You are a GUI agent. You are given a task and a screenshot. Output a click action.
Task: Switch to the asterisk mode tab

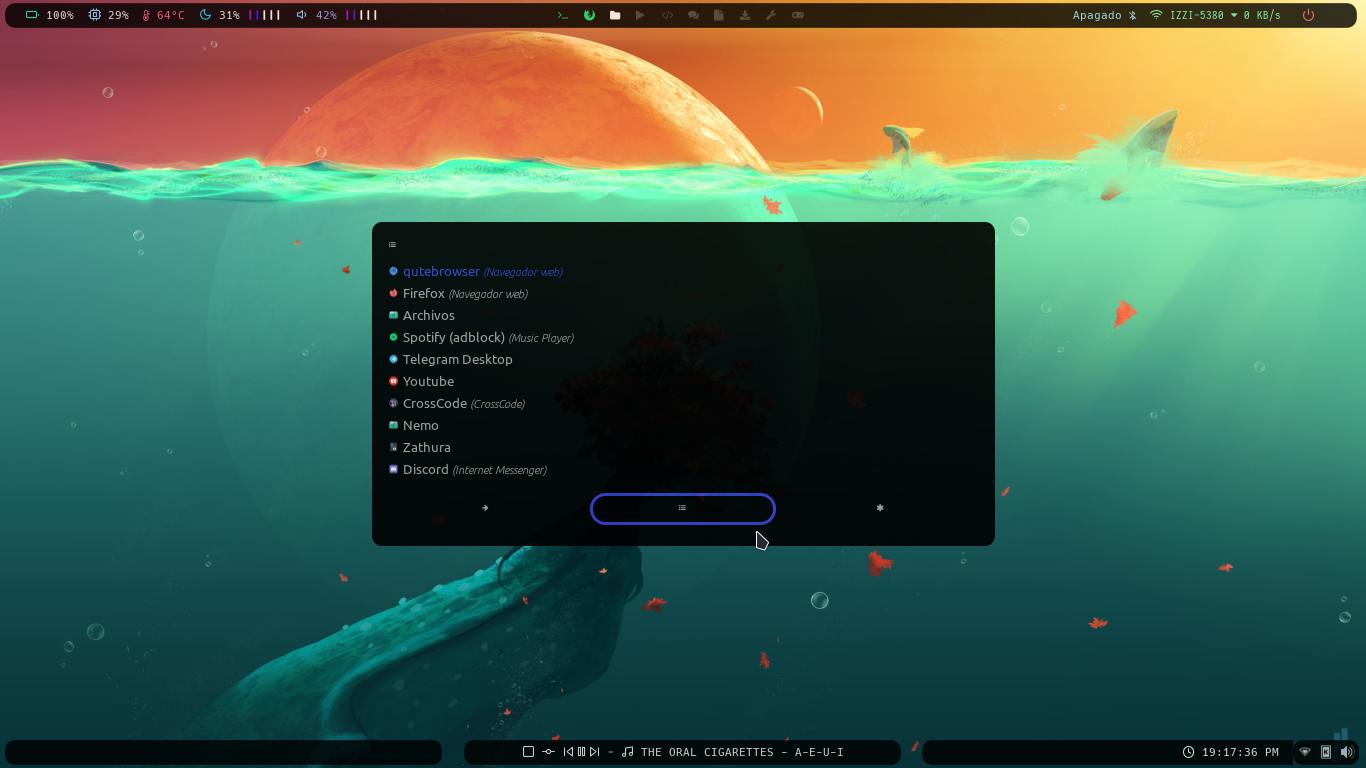coord(880,508)
